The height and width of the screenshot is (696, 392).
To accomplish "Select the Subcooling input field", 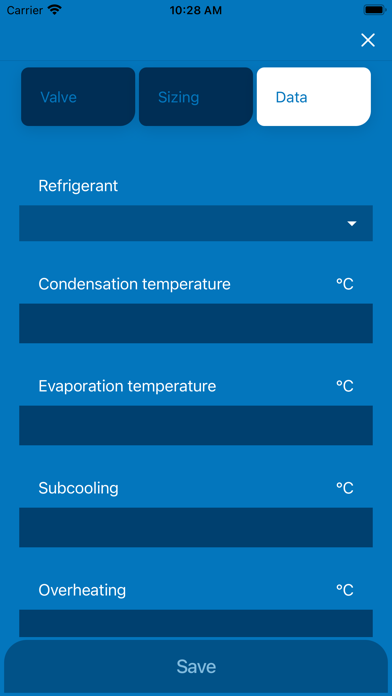I will pyautogui.click(x=196, y=527).
